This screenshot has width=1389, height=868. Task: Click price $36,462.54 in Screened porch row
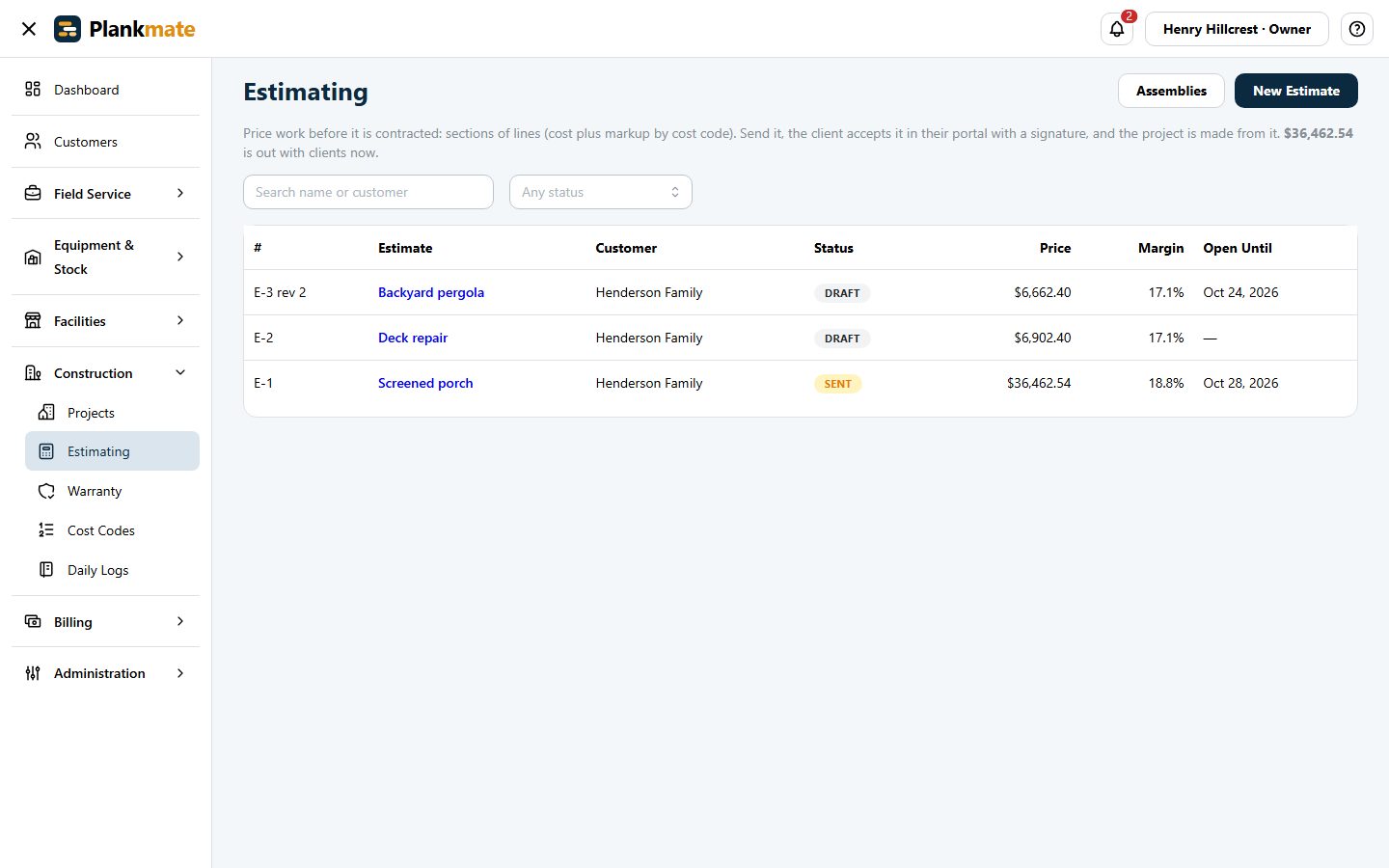click(1039, 383)
